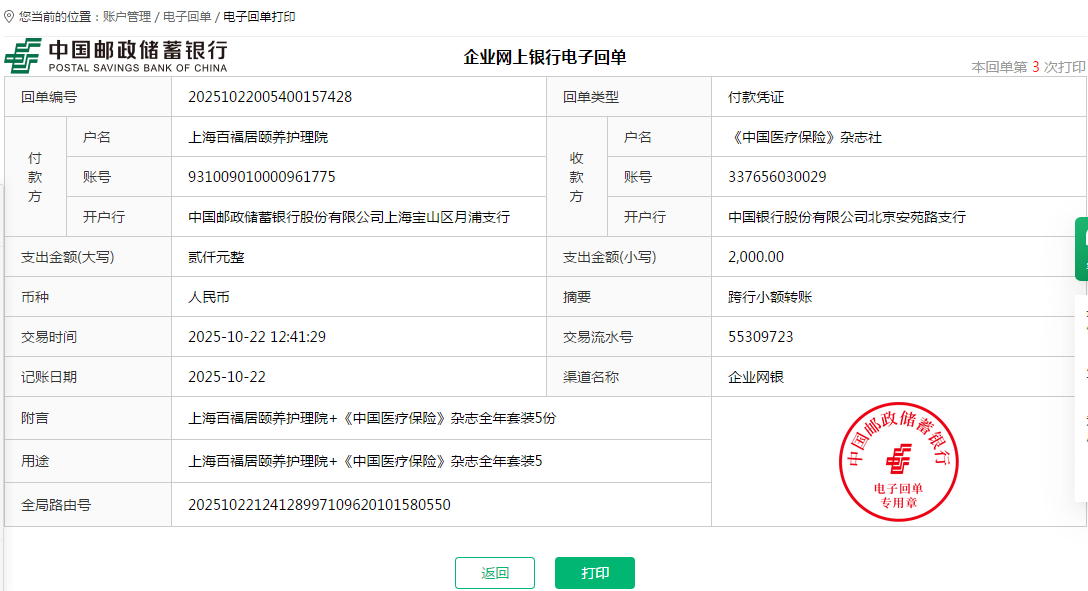
Task: Click the receipt number 2025102200540015­7428
Action: [x=270, y=97]
